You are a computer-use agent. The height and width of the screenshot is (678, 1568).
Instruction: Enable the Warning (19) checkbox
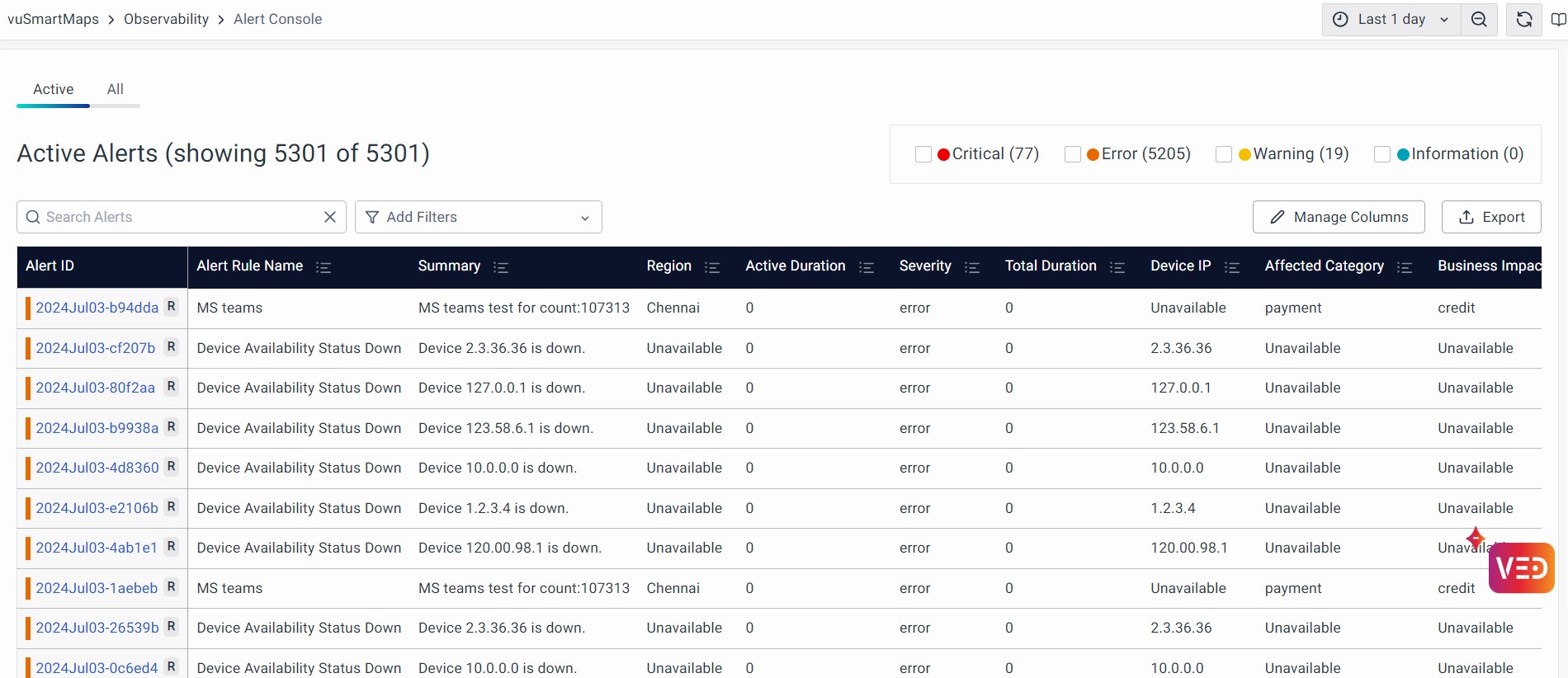(1224, 154)
